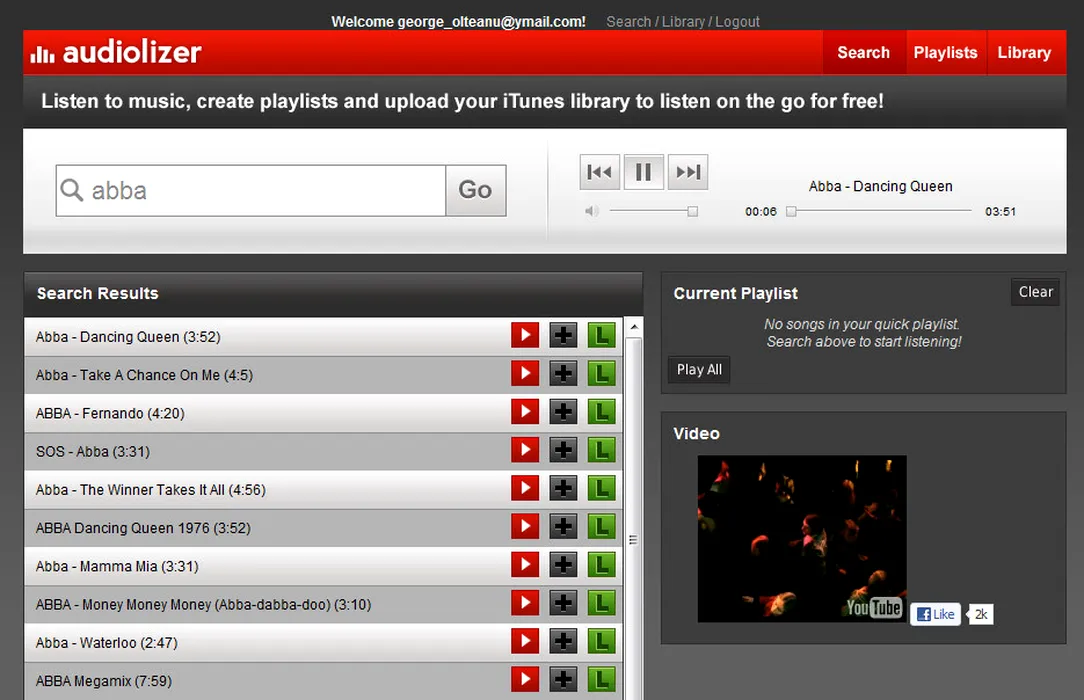Save ABBA Dancing Queen 1976 to library

click(601, 527)
